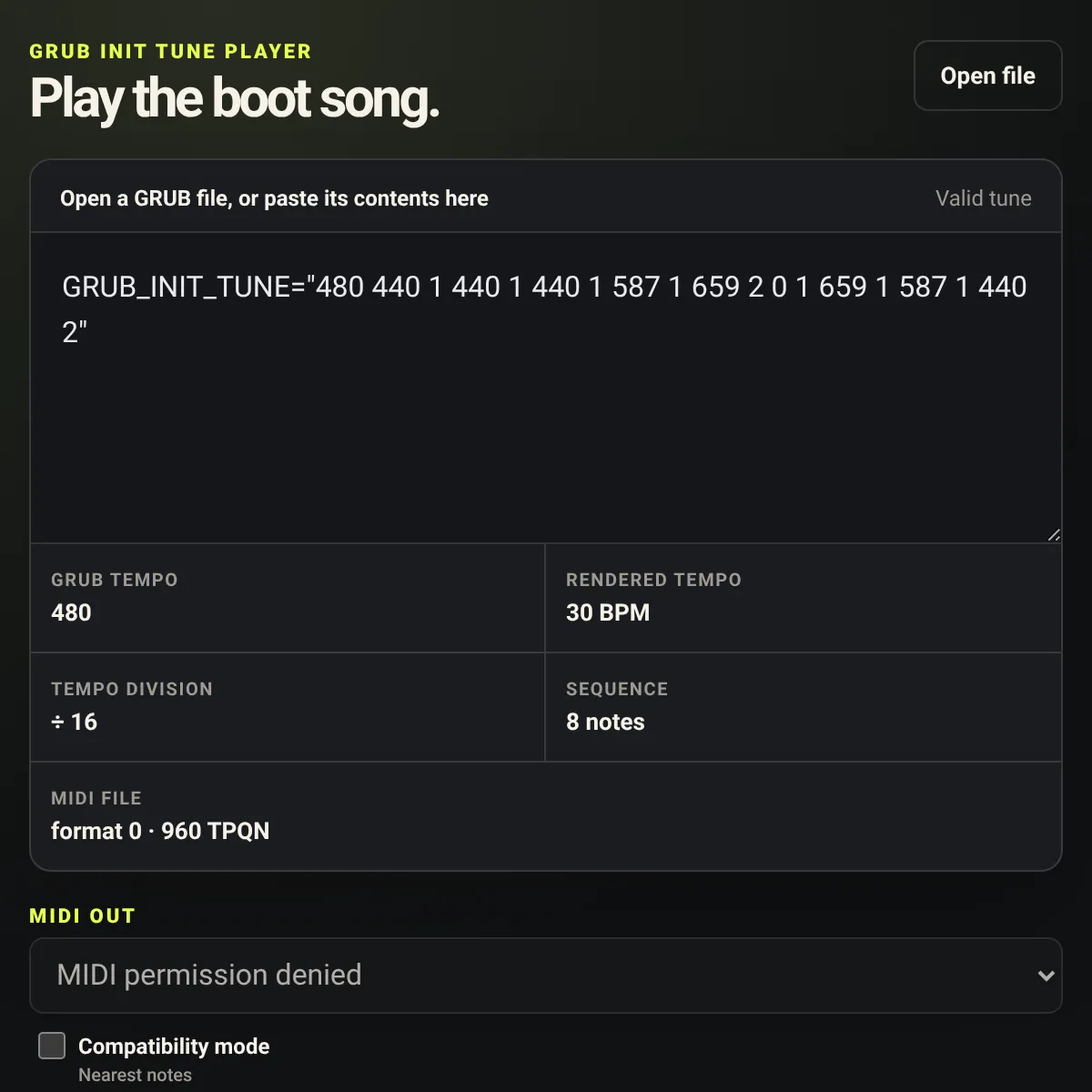Click the text area resize grip icon
This screenshot has width=1092, height=1092.
(1053, 534)
